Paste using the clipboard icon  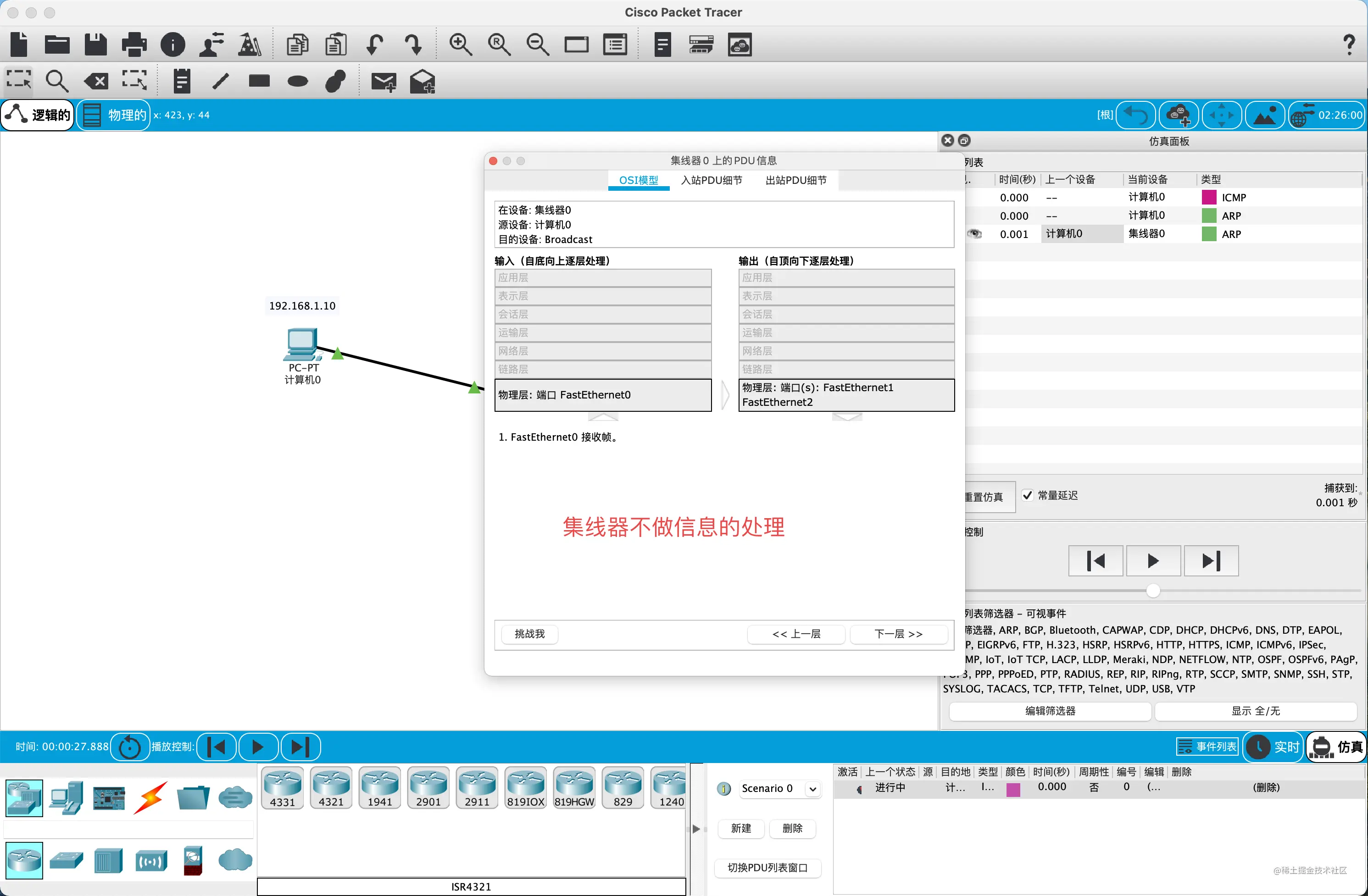[x=336, y=44]
